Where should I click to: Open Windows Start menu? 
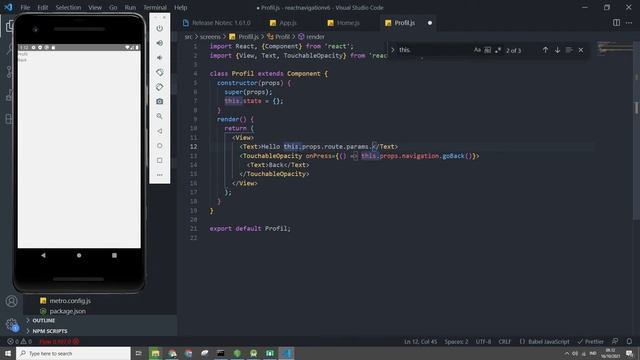pyautogui.click(x=8, y=353)
